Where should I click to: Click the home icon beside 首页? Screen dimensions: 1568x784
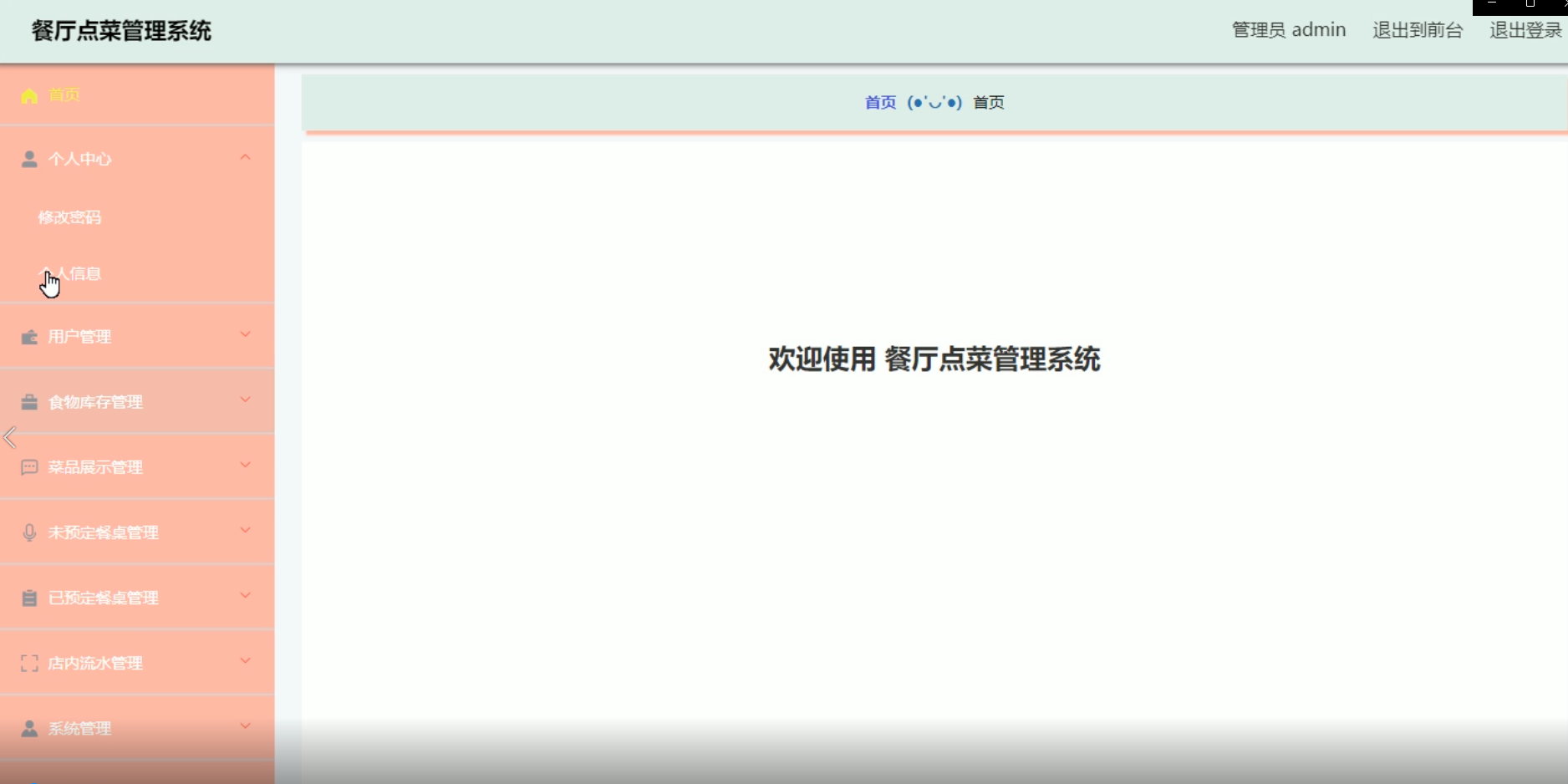point(29,95)
